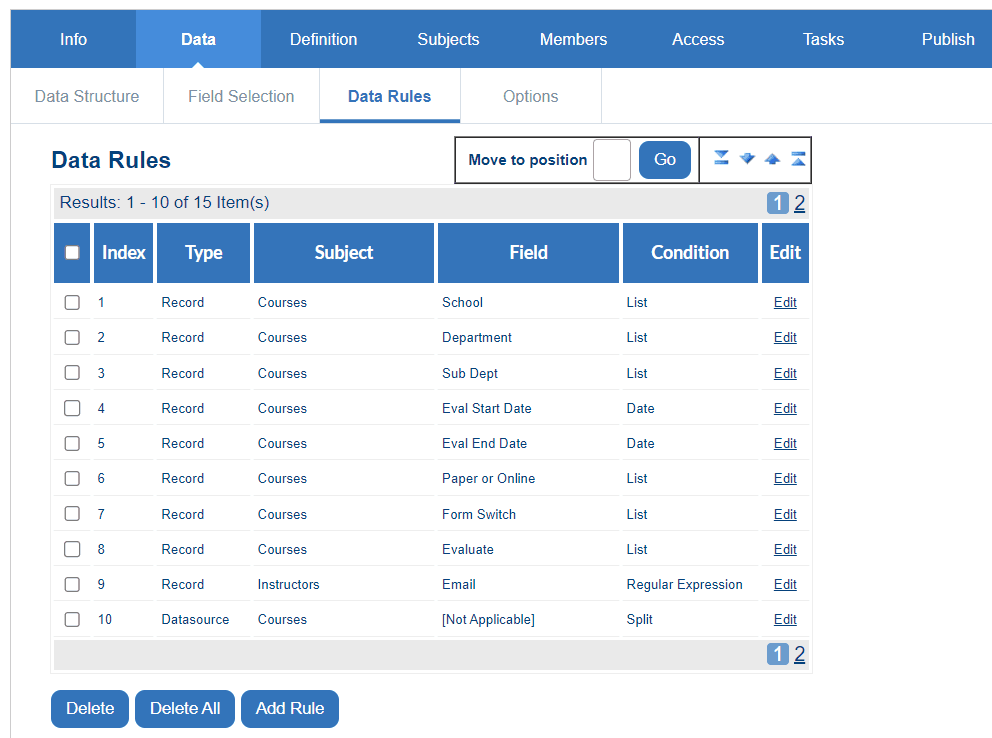This screenshot has width=992, height=738.
Task: Select page 1 in bottom pagination
Action: (x=778, y=654)
